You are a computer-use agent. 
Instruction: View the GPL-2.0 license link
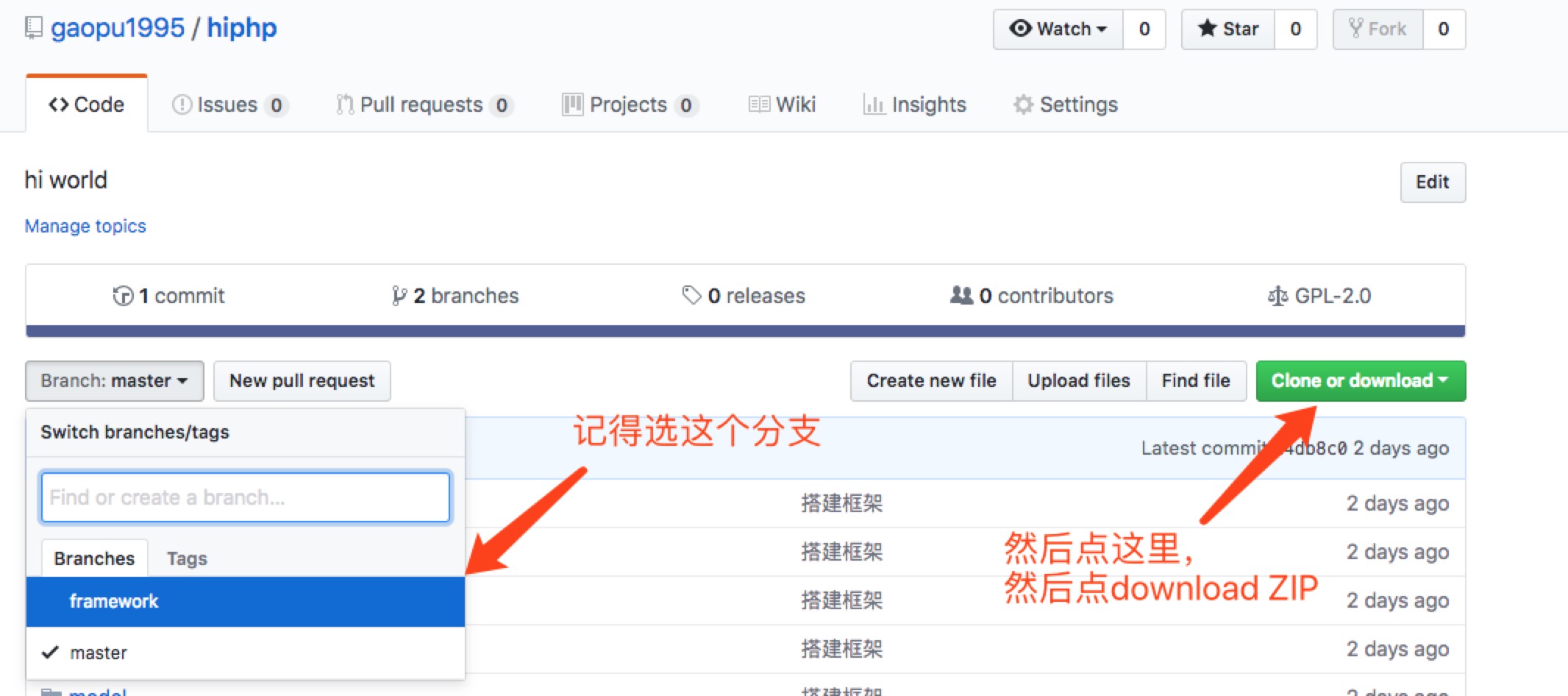pos(1319,296)
